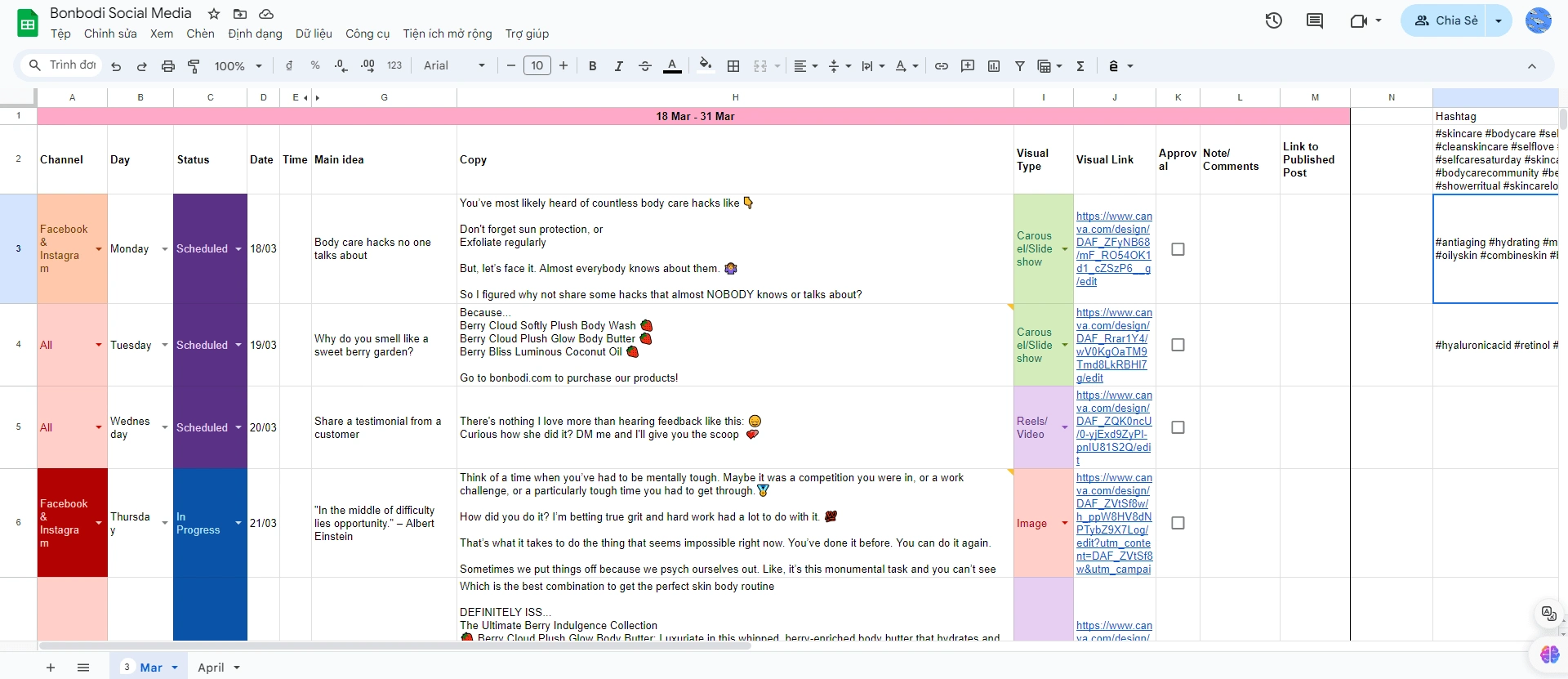This screenshot has height=679, width=1568.
Task: Click the Trình đơn menu search box
Action: (x=63, y=65)
